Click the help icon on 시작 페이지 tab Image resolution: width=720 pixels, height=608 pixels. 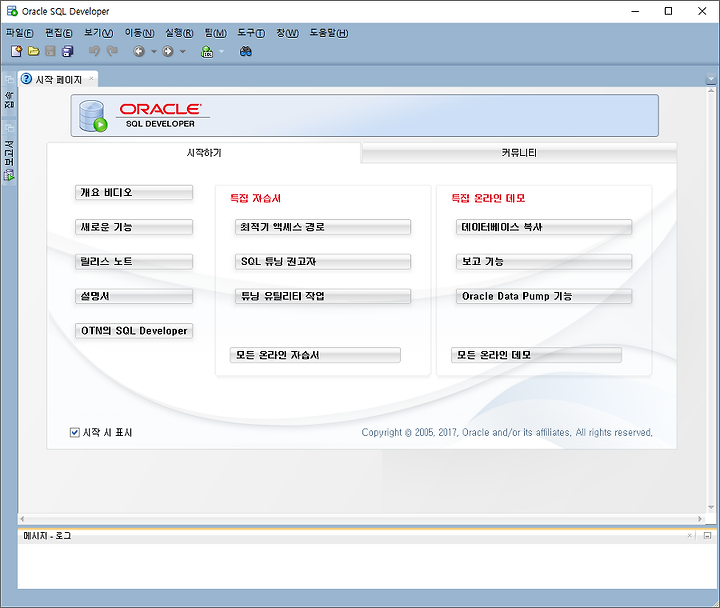tap(27, 79)
